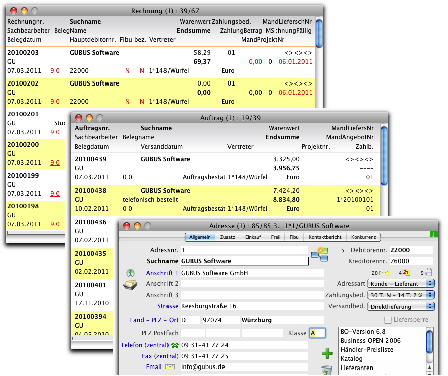Open the note icon labeled 4

[x=404, y=273]
